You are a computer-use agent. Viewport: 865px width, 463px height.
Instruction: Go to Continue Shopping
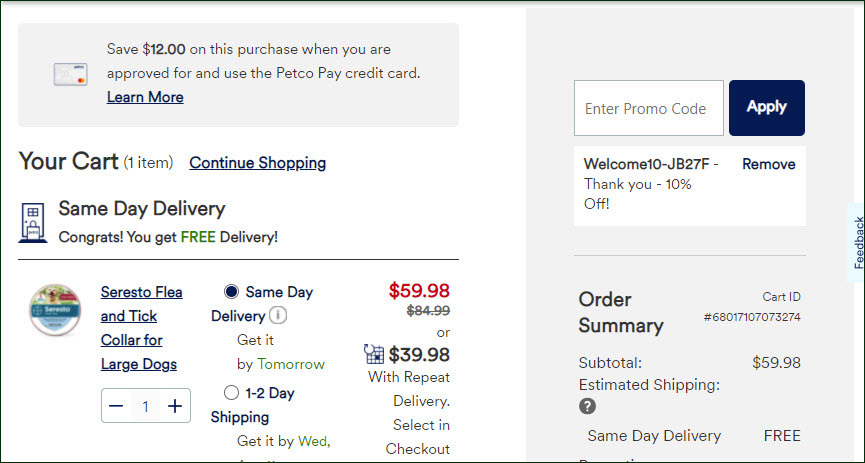pos(258,163)
